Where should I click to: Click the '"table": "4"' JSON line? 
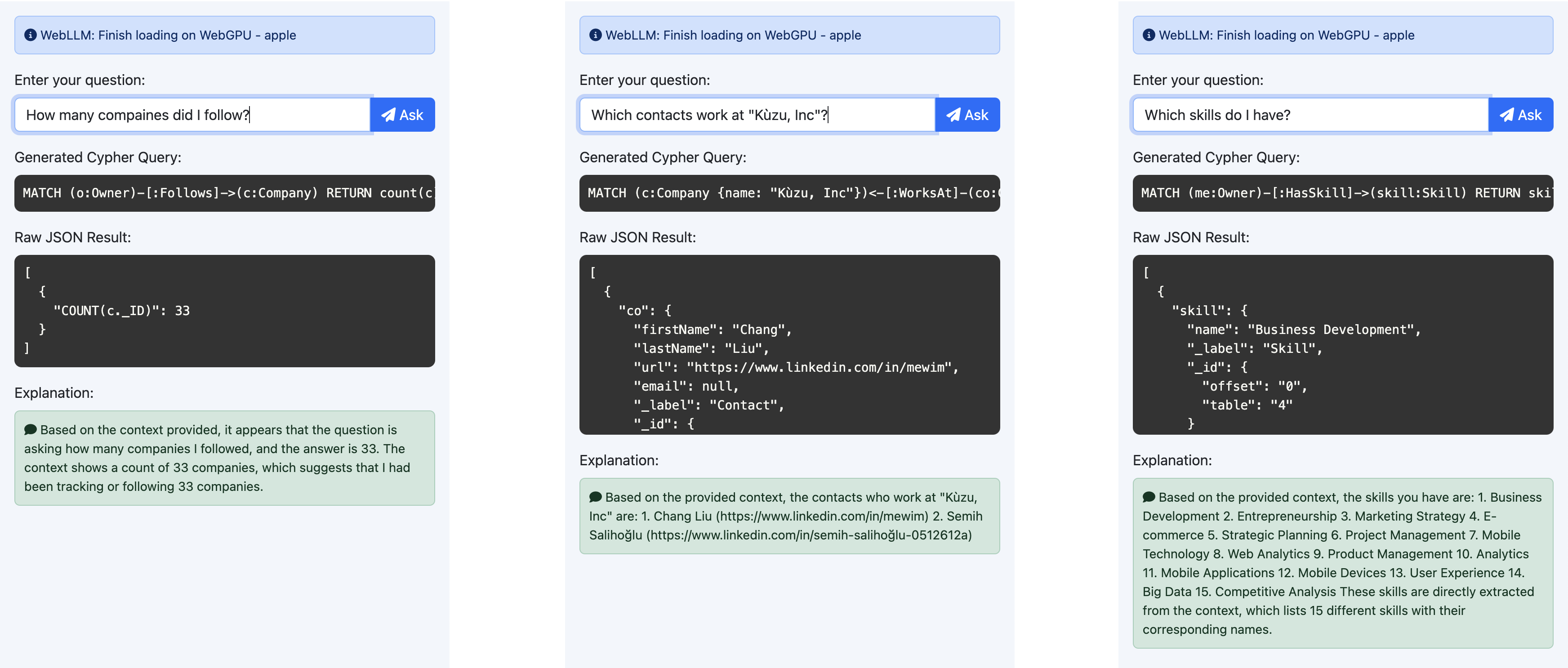[x=1247, y=405]
